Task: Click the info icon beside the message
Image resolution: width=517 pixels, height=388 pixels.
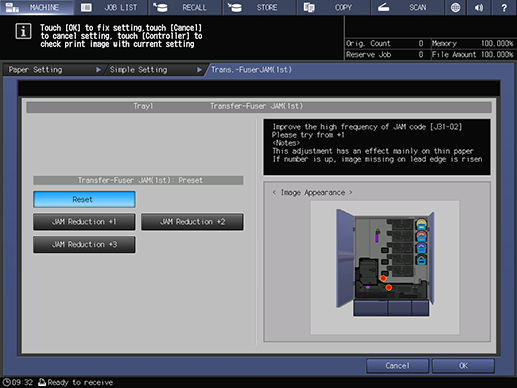Action: coord(23,32)
